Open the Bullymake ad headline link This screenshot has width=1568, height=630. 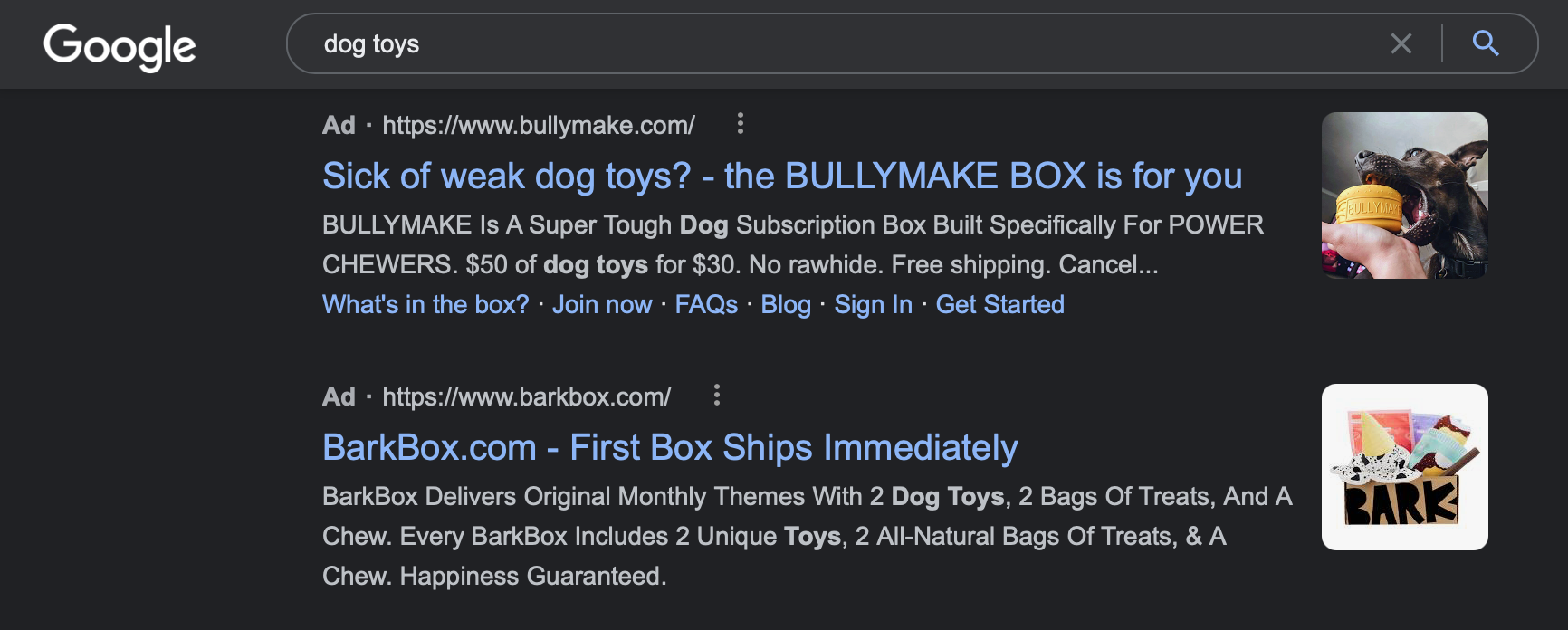tap(784, 176)
